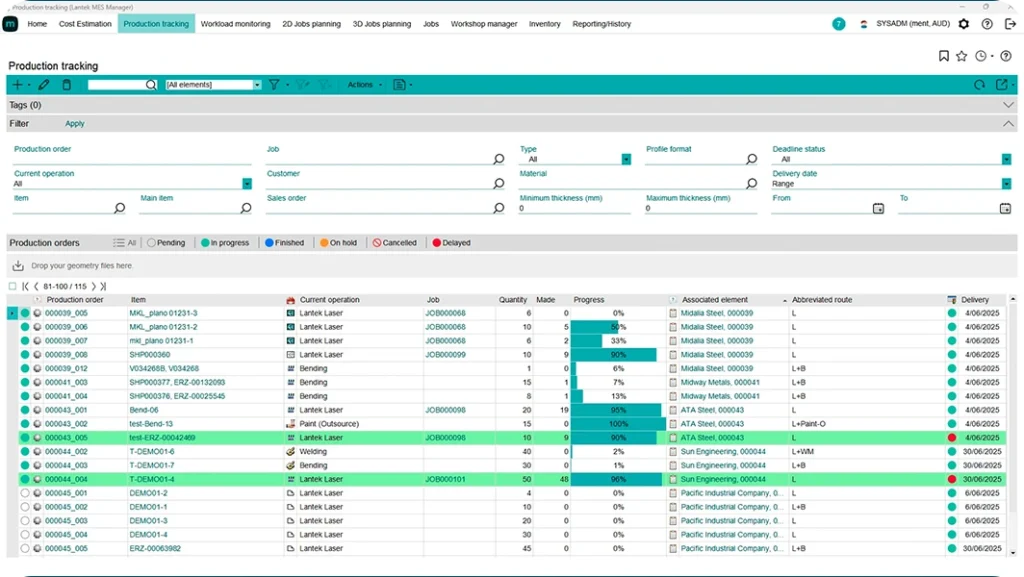Click the delete trash icon in toolbar

pos(67,85)
